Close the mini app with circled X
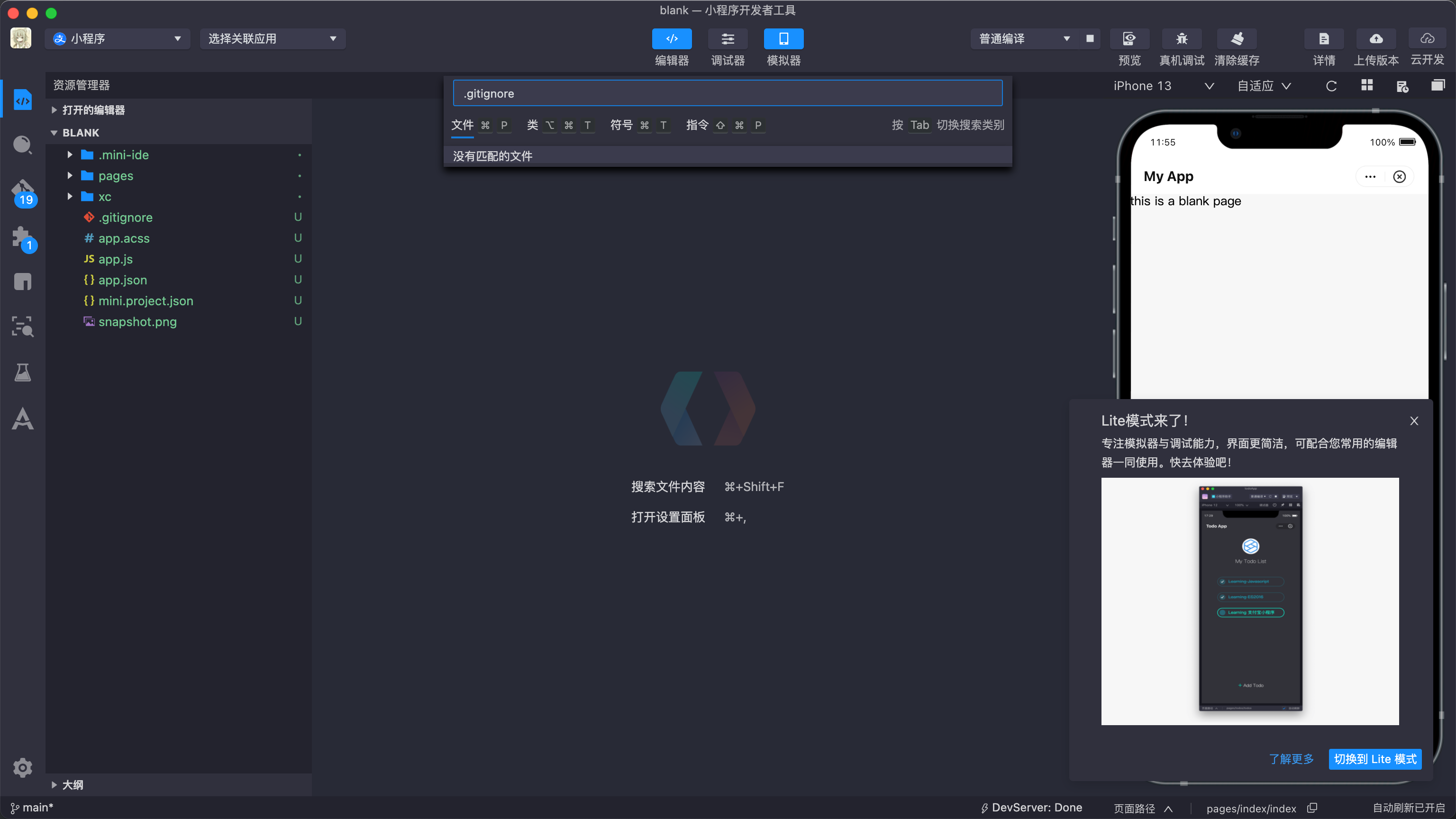Screen dimensions: 1456x819 point(1399,176)
